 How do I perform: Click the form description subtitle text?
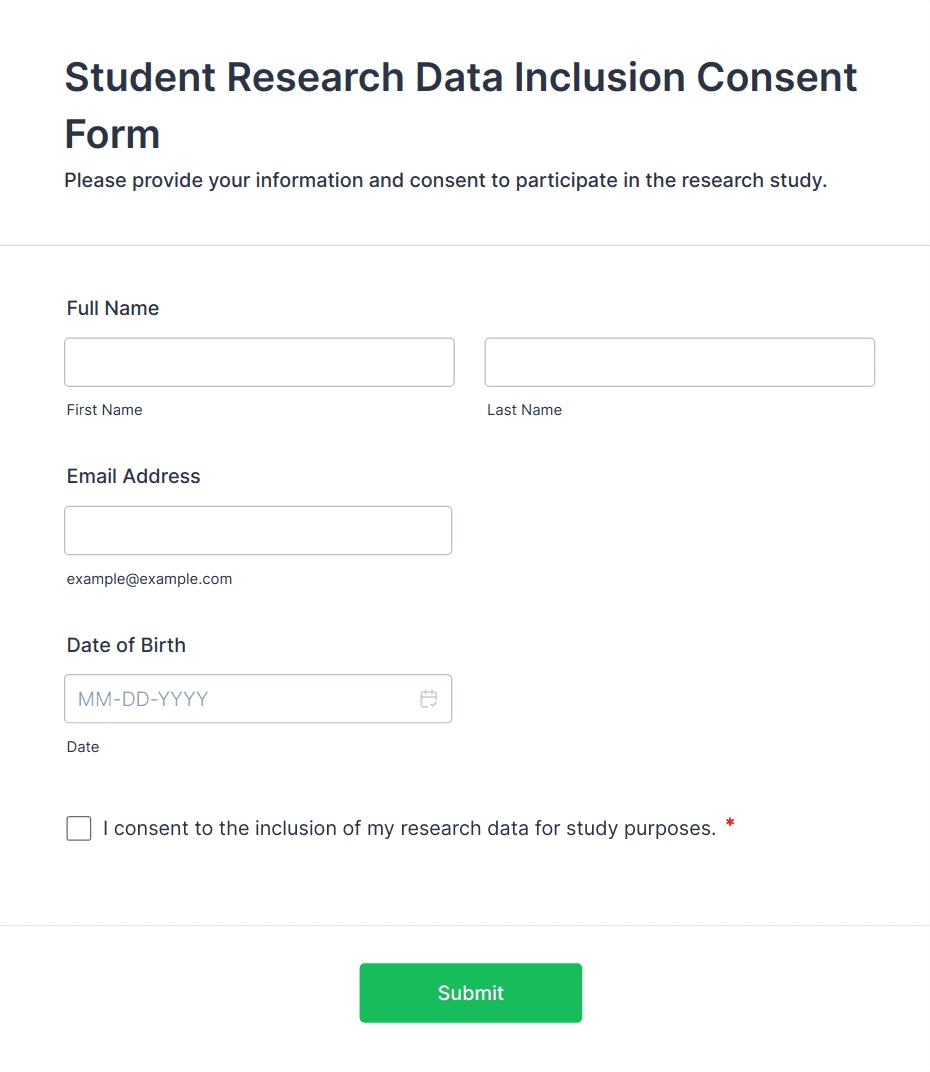click(x=445, y=181)
